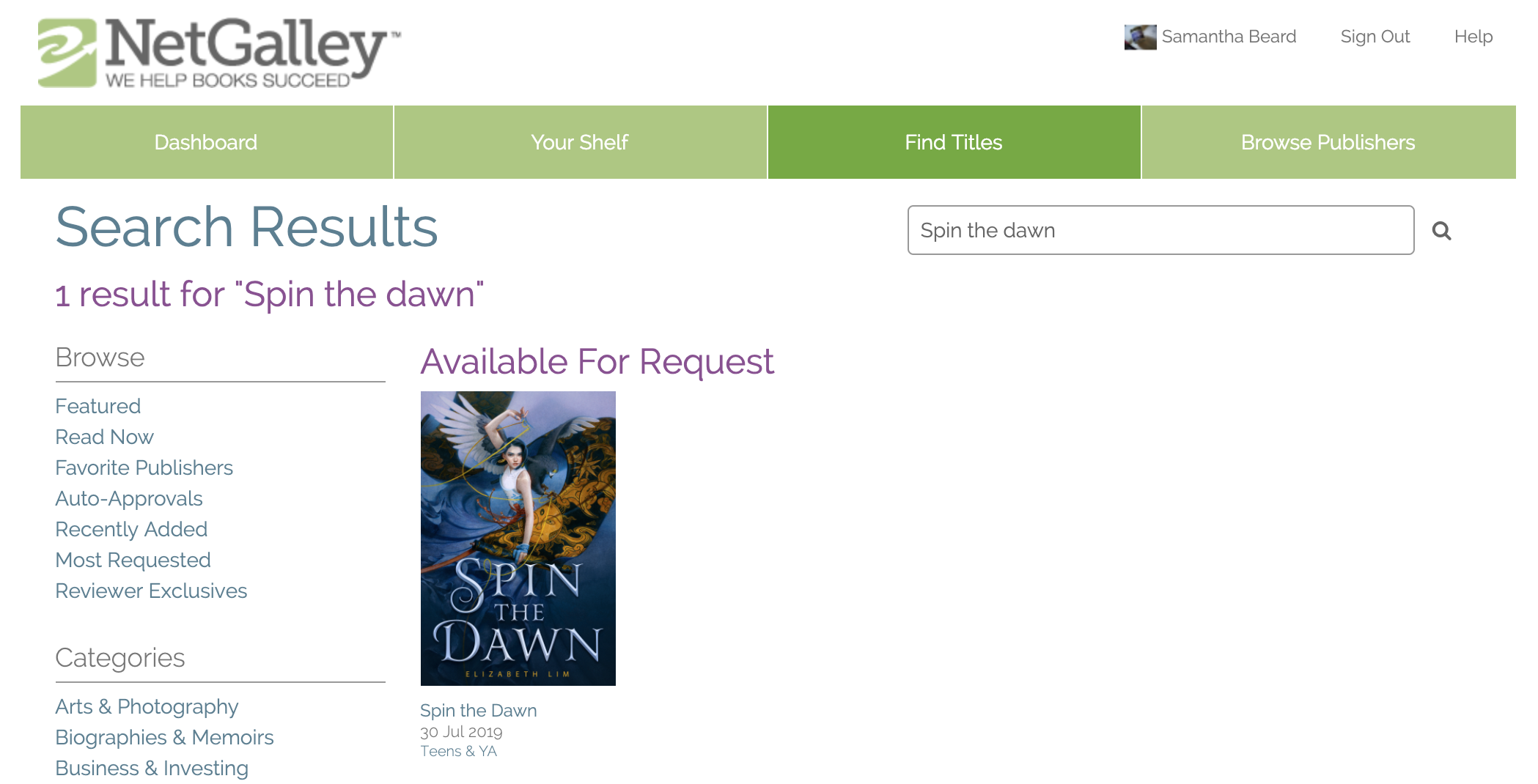Select Most Requested in Browse
1538x784 pixels.
pyautogui.click(x=133, y=560)
